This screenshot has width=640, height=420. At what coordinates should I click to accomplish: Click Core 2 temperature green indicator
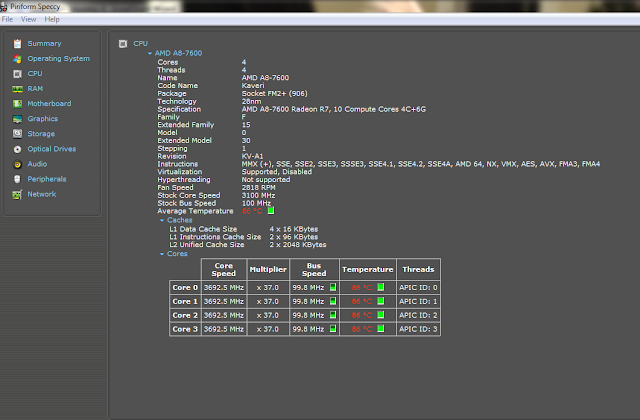tap(381, 315)
